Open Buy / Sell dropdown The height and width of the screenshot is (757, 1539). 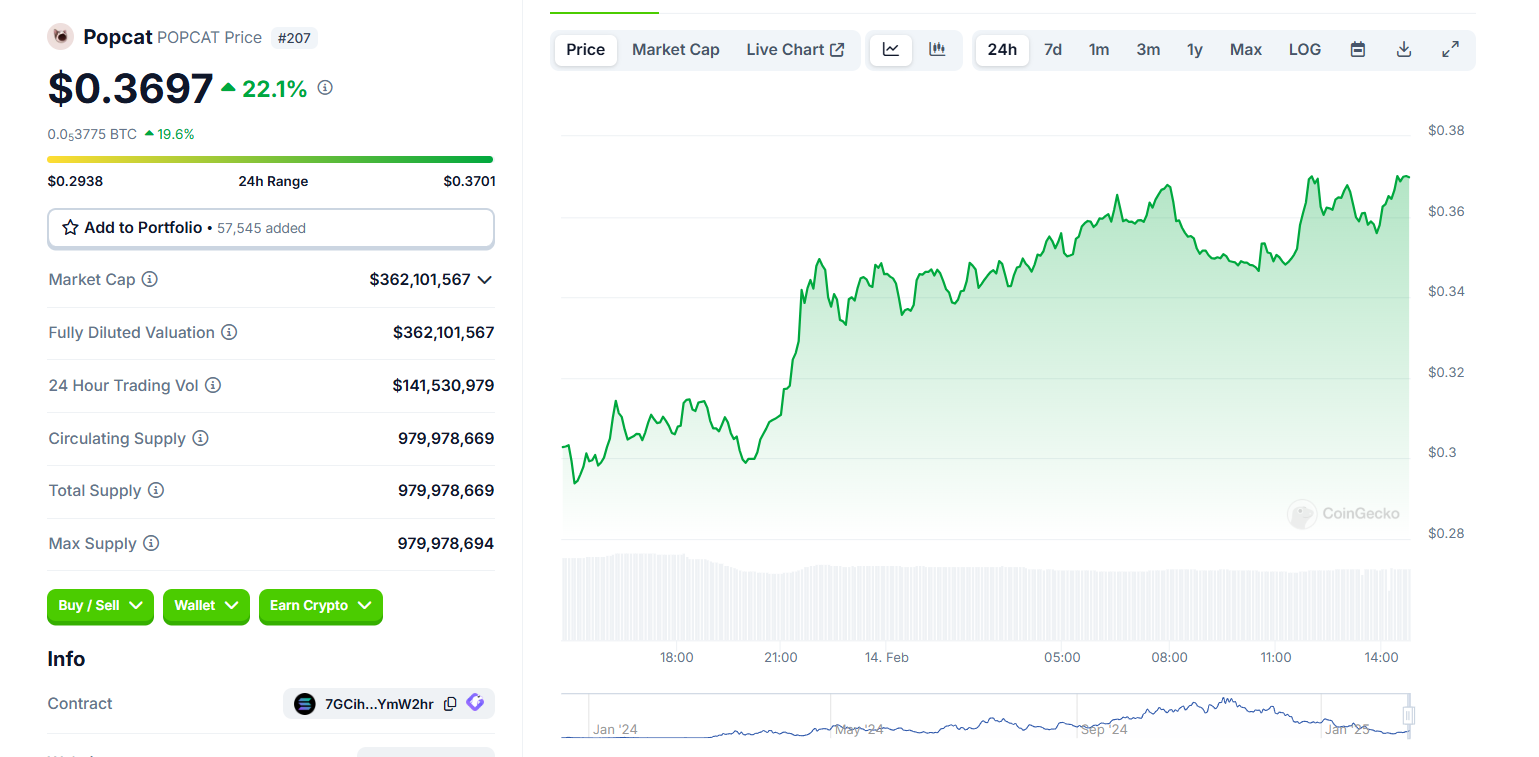pyautogui.click(x=100, y=606)
